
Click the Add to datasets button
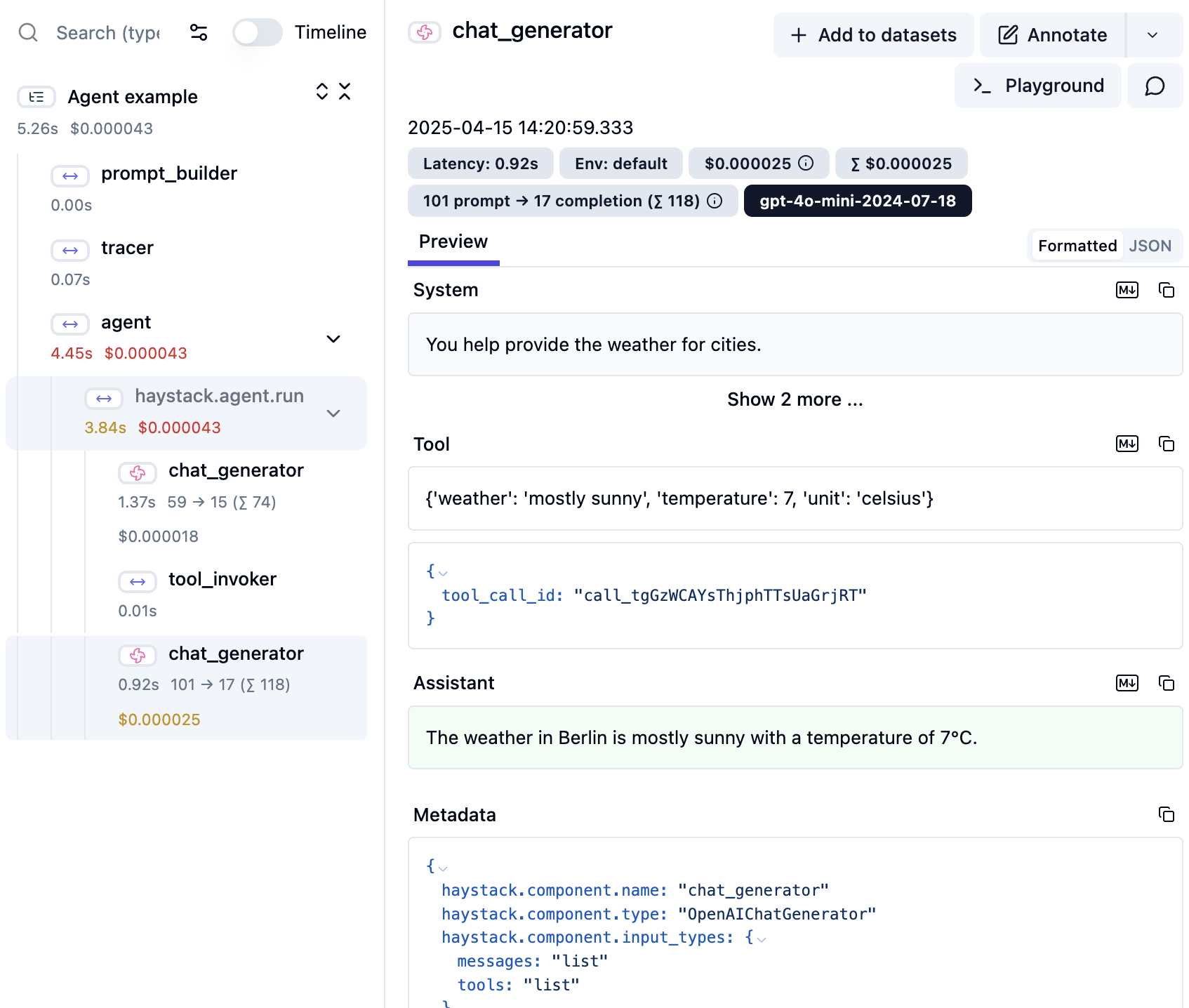pos(872,34)
